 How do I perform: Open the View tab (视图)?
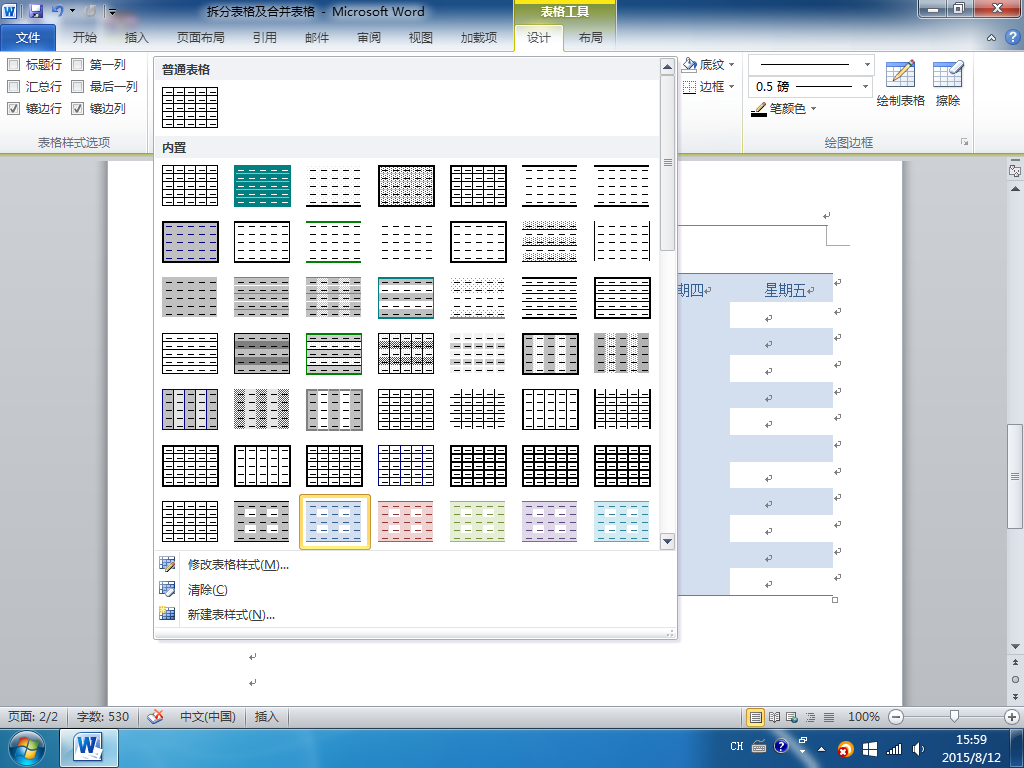(421, 37)
